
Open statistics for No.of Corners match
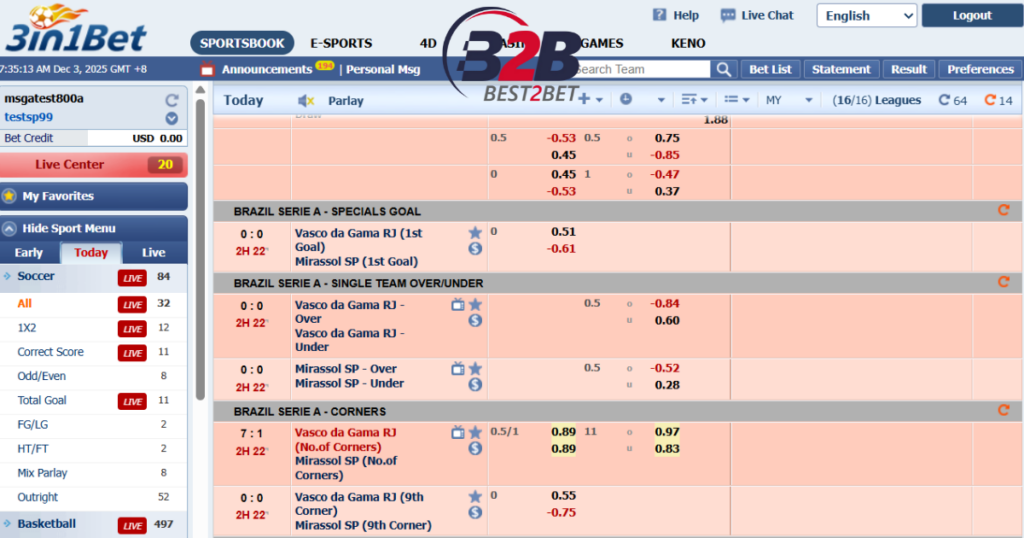click(475, 449)
